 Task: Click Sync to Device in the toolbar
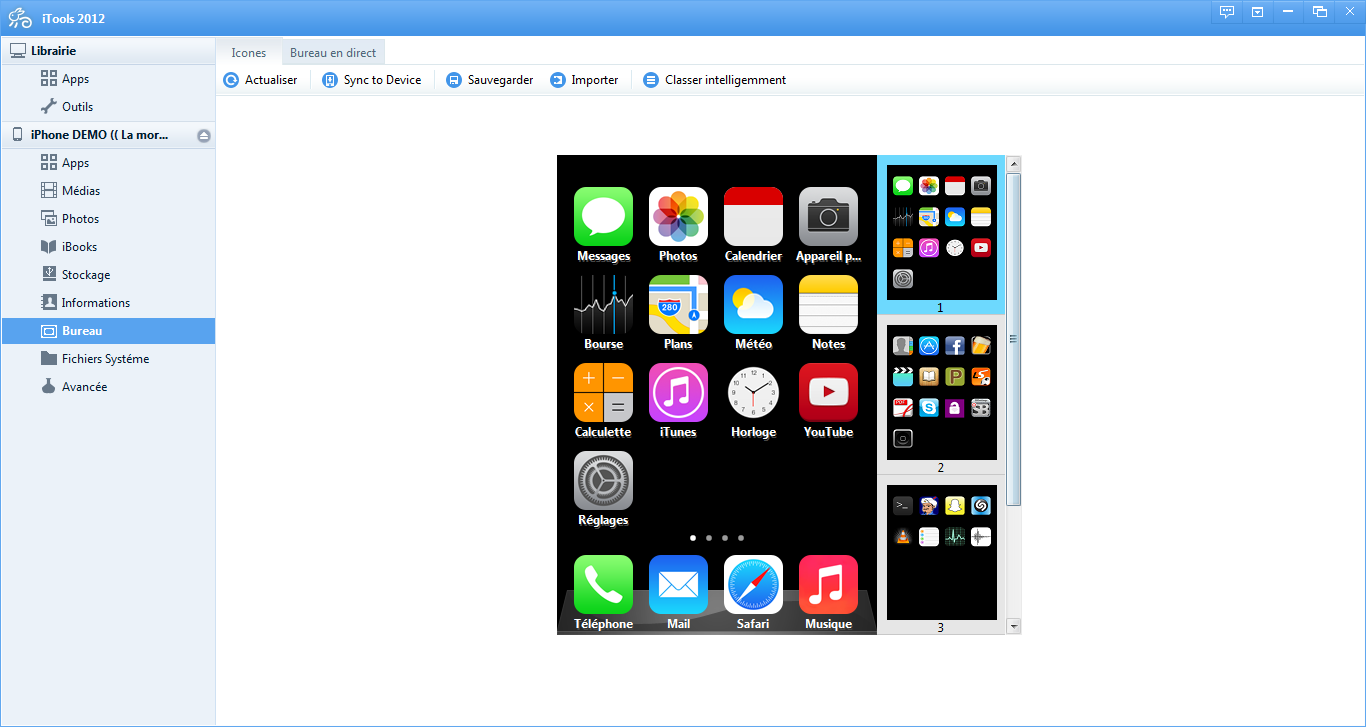click(x=372, y=80)
